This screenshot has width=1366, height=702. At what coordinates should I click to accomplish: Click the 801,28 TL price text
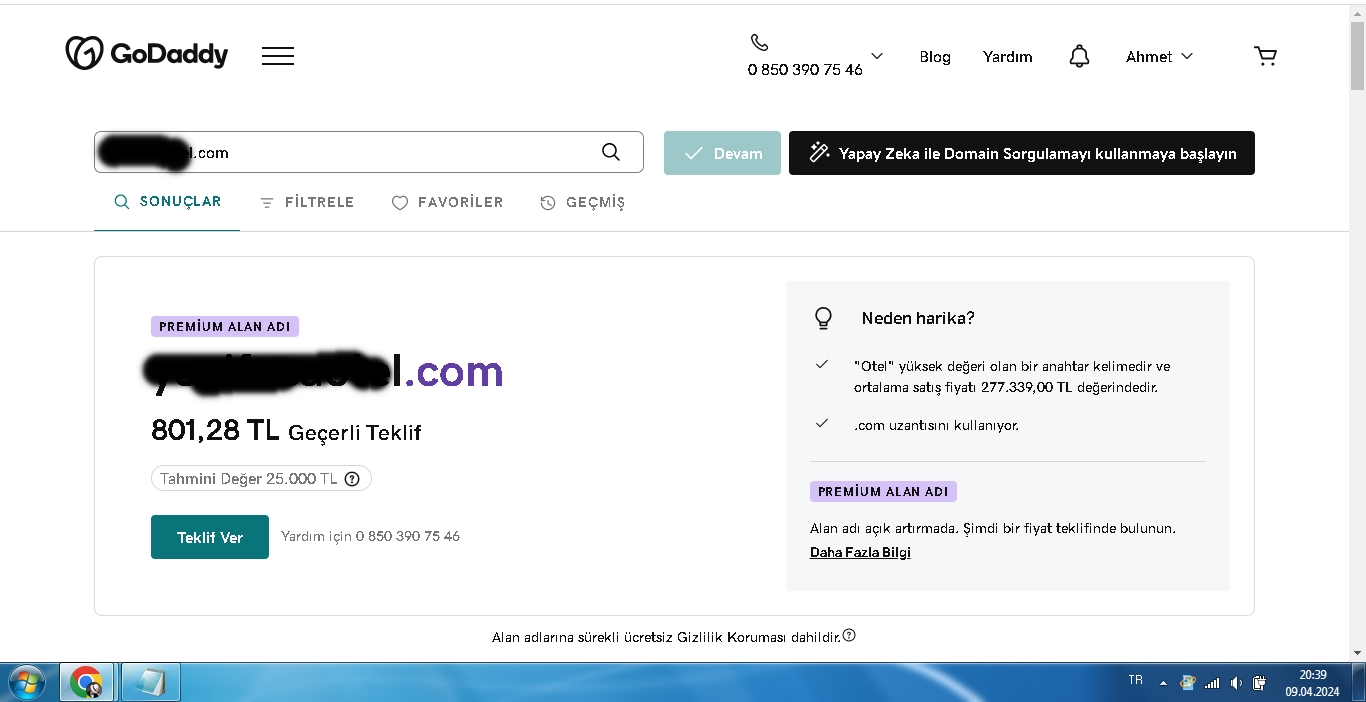coord(215,430)
